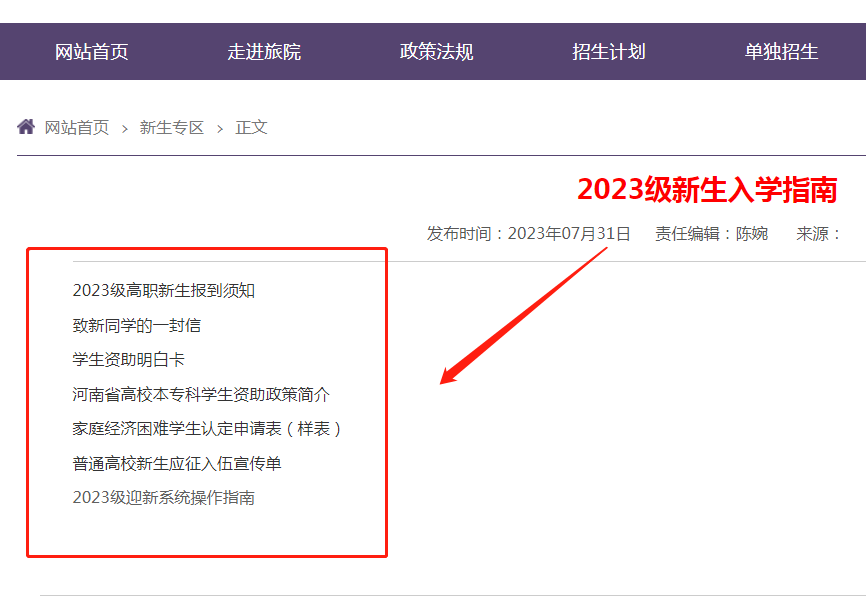Viewport: 866px width, 607px height.
Task: View 普通高校新生应征入伍宣传单
Action: (180, 463)
